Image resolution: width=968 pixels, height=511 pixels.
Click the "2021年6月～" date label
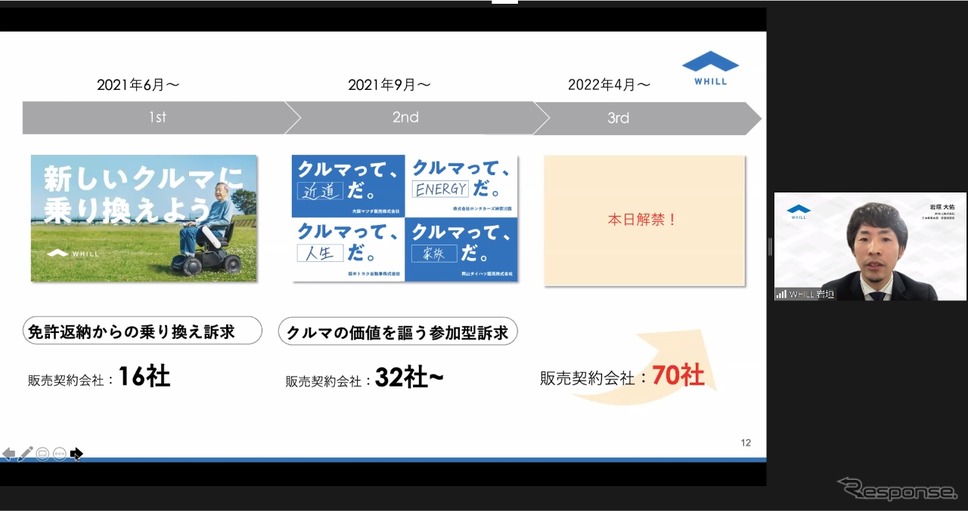pyautogui.click(x=138, y=85)
